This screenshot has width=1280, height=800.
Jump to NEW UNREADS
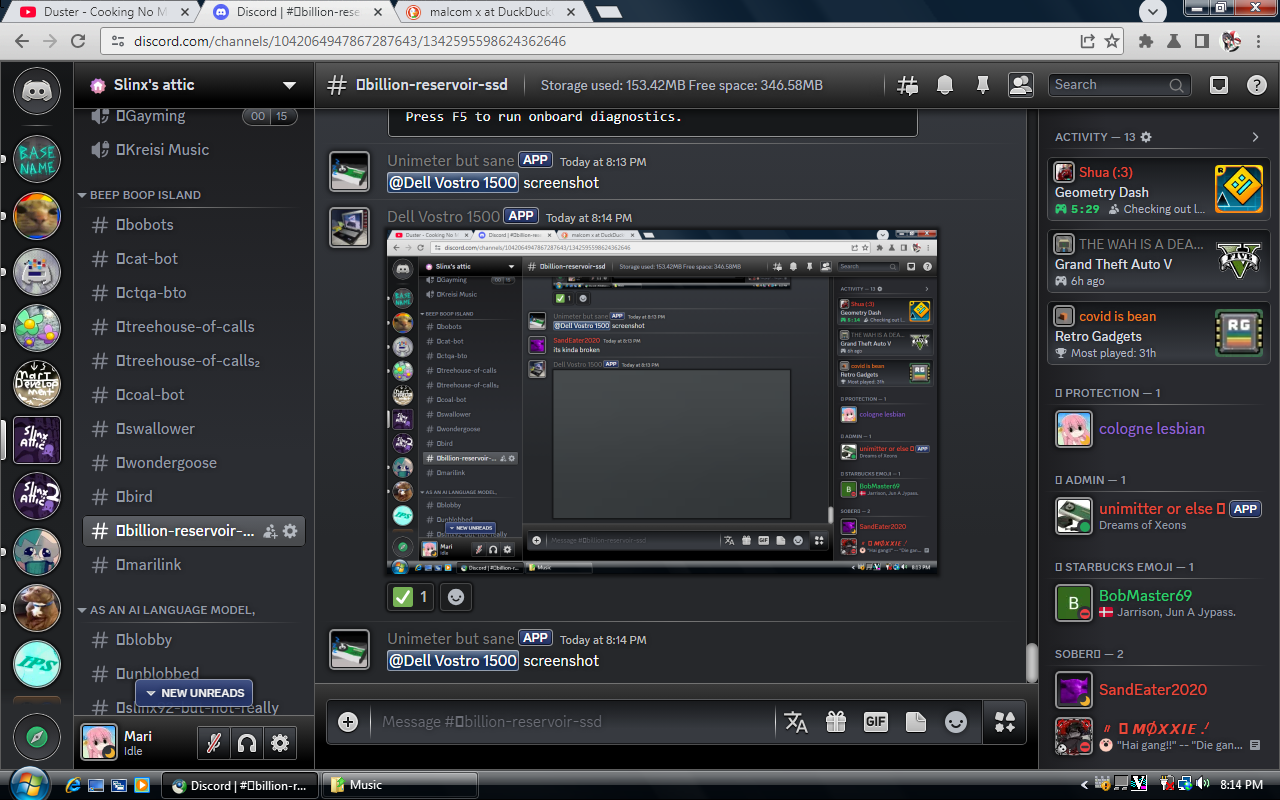(194, 693)
